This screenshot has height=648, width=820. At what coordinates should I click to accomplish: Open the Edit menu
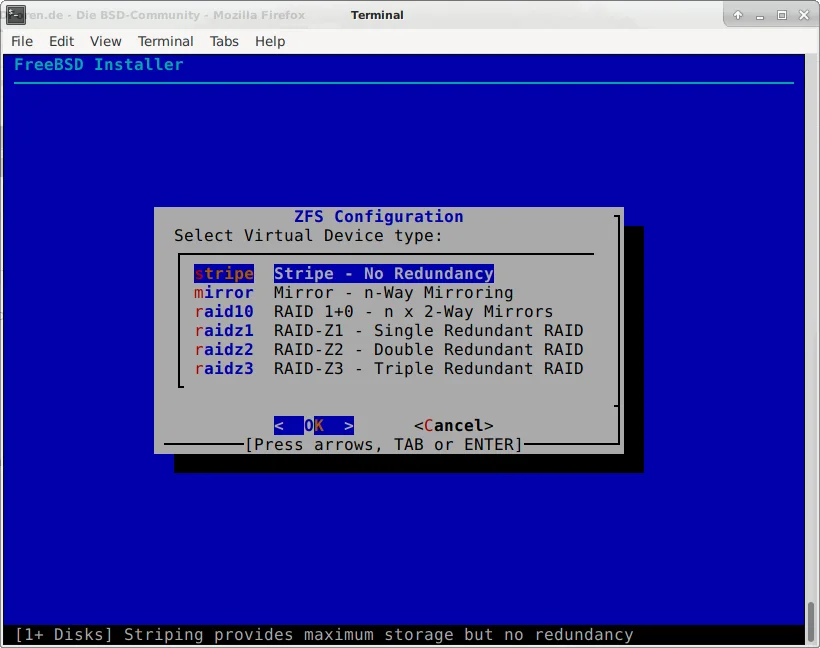coord(61,41)
